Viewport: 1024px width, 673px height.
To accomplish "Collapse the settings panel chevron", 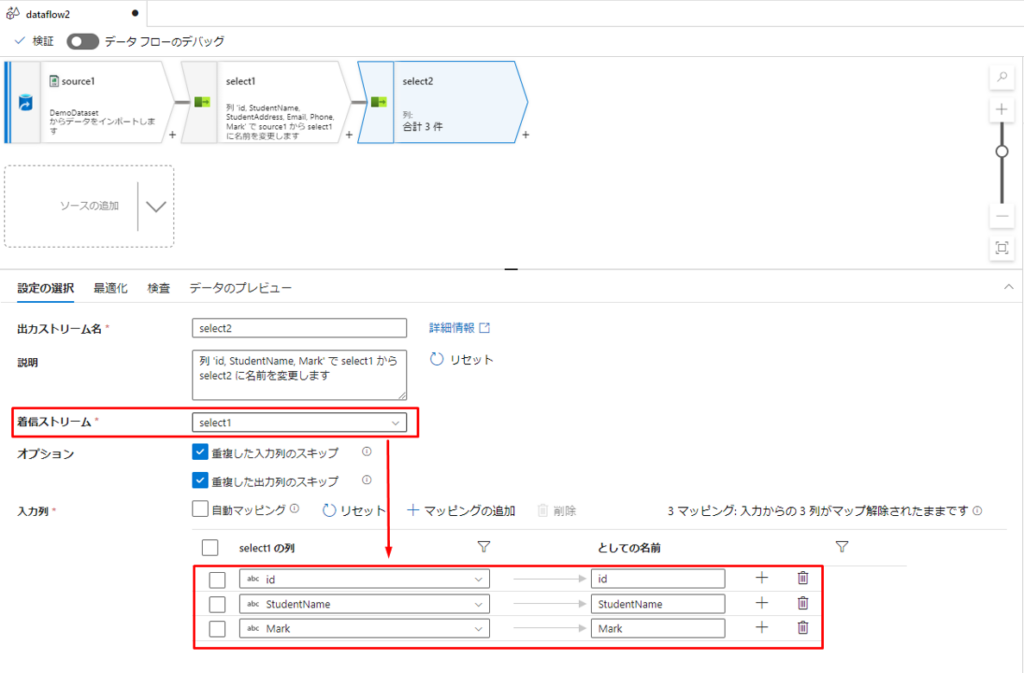I will point(1009,287).
